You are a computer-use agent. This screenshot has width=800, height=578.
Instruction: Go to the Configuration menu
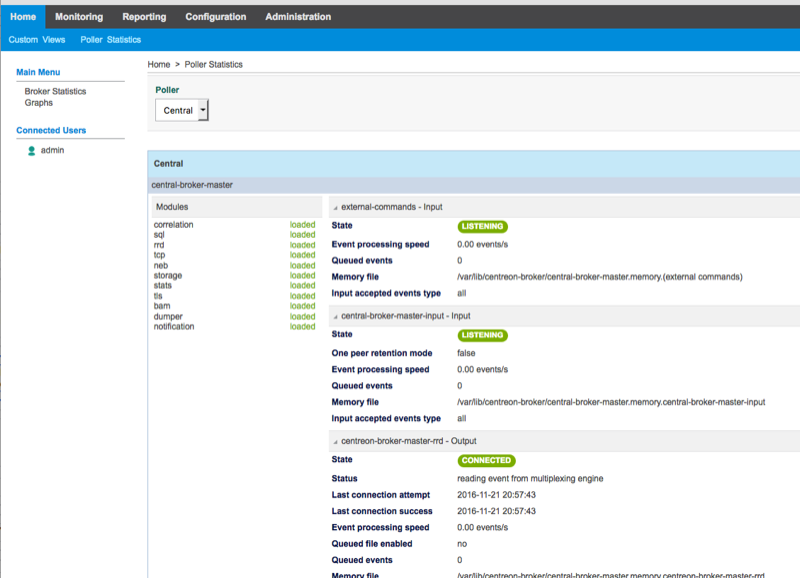click(x=215, y=17)
